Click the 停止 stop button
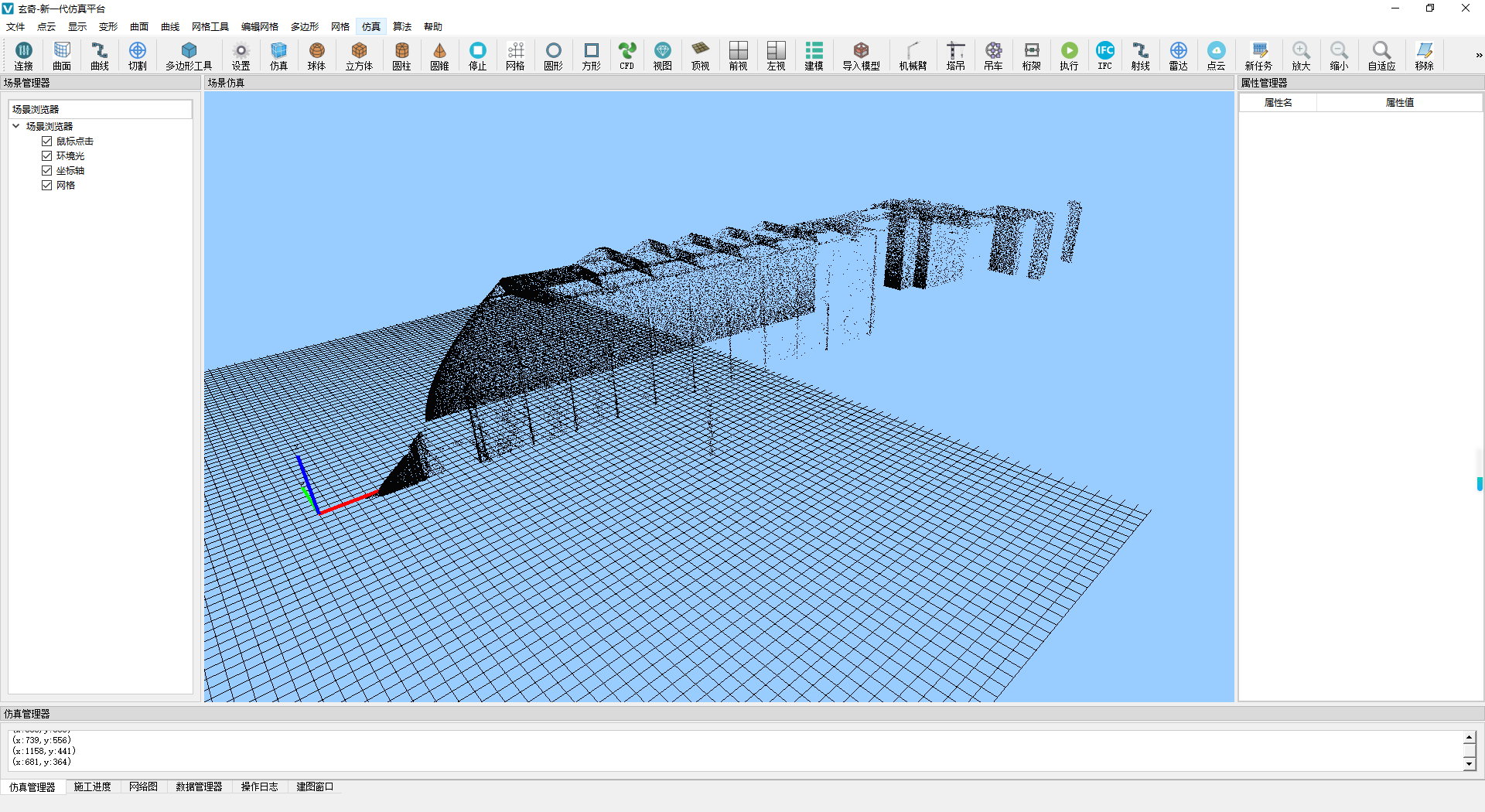This screenshot has height=812, width=1485. pos(478,56)
